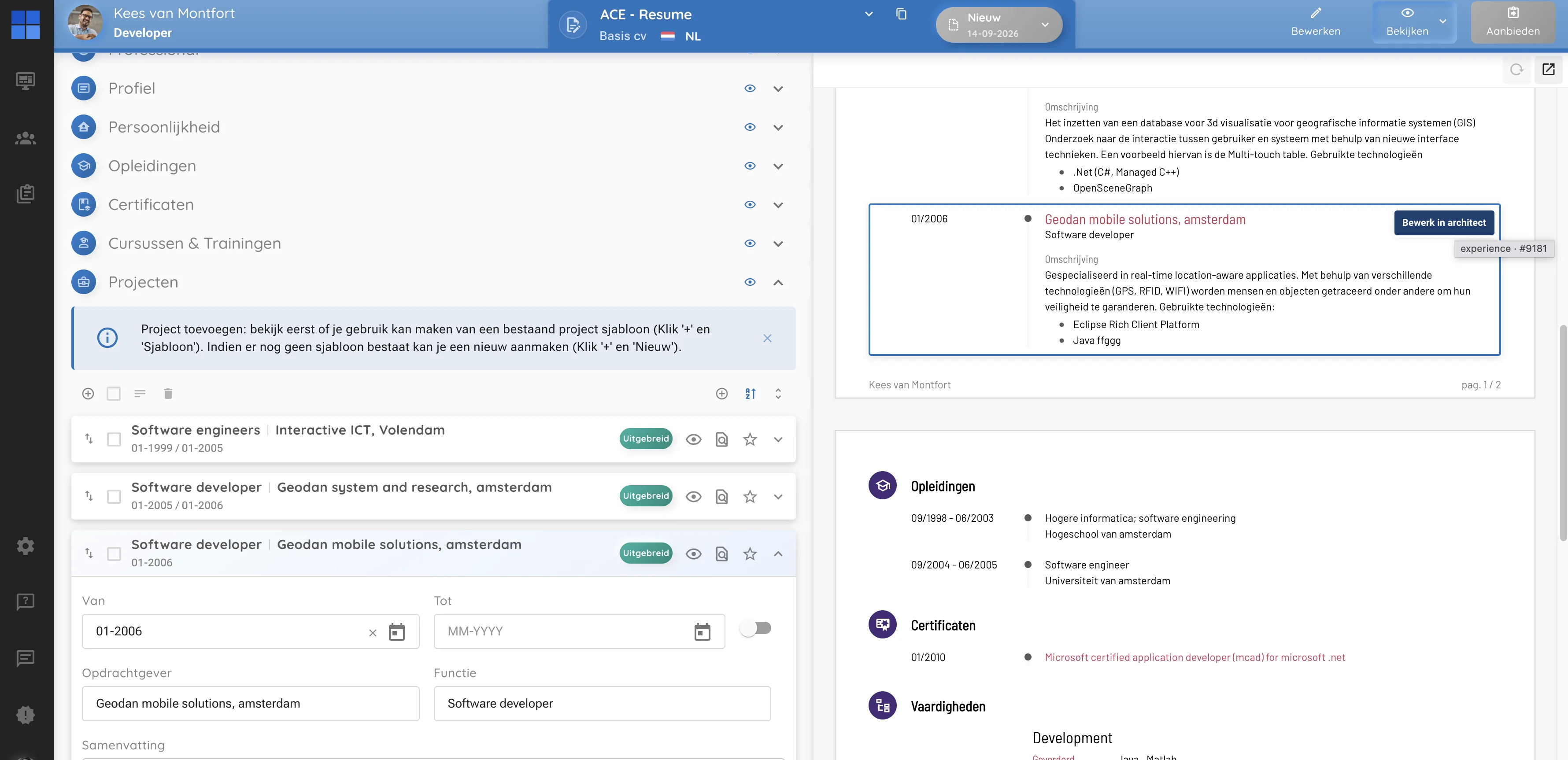Click the sort projects by date icon
1568x760 pixels.
(751, 394)
